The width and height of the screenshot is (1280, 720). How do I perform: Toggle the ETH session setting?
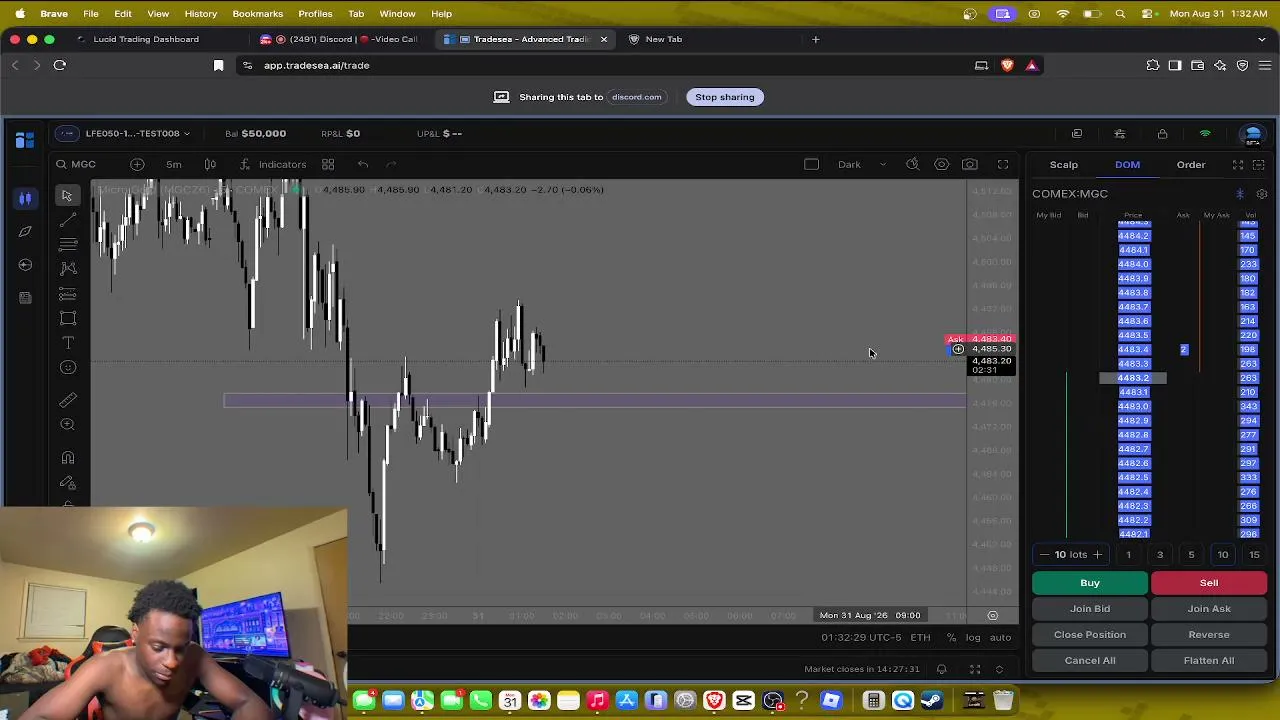(x=920, y=638)
